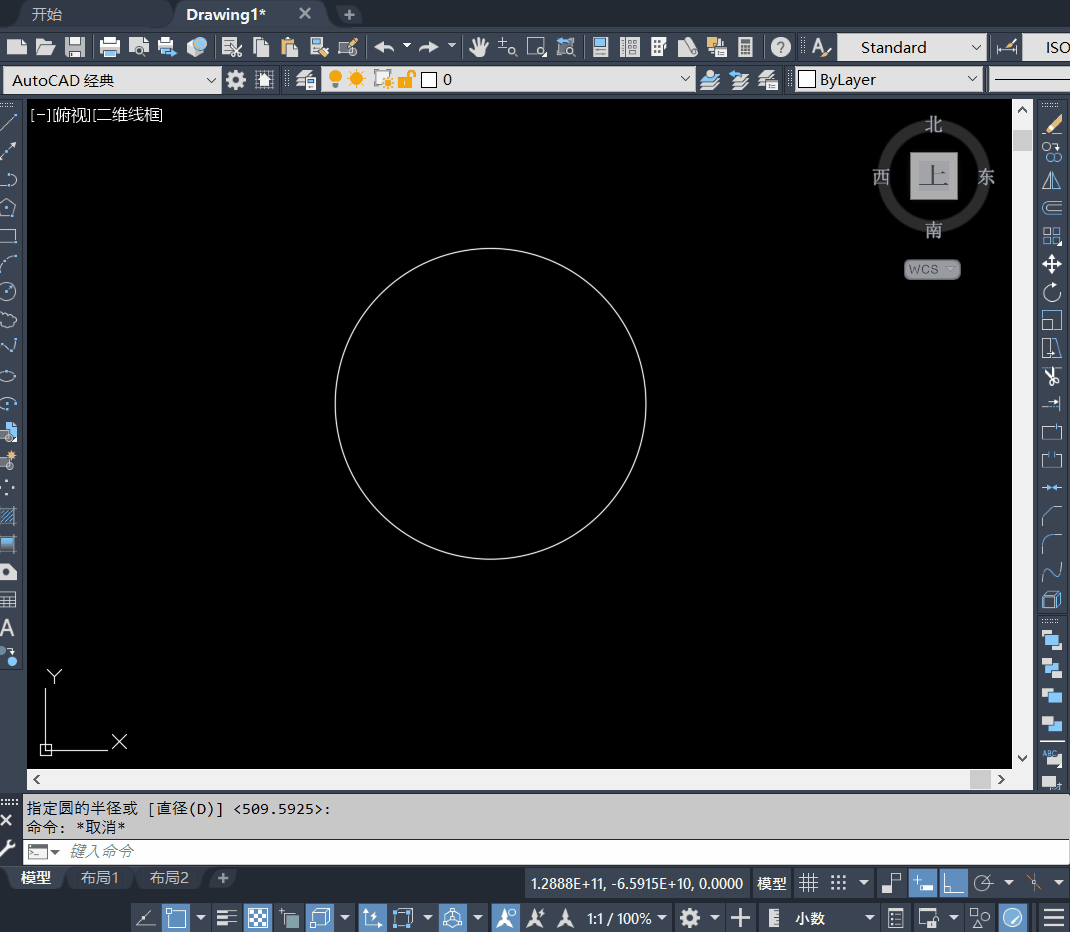This screenshot has height=932, width=1070.
Task: Expand the undo history arrow
Action: point(407,46)
